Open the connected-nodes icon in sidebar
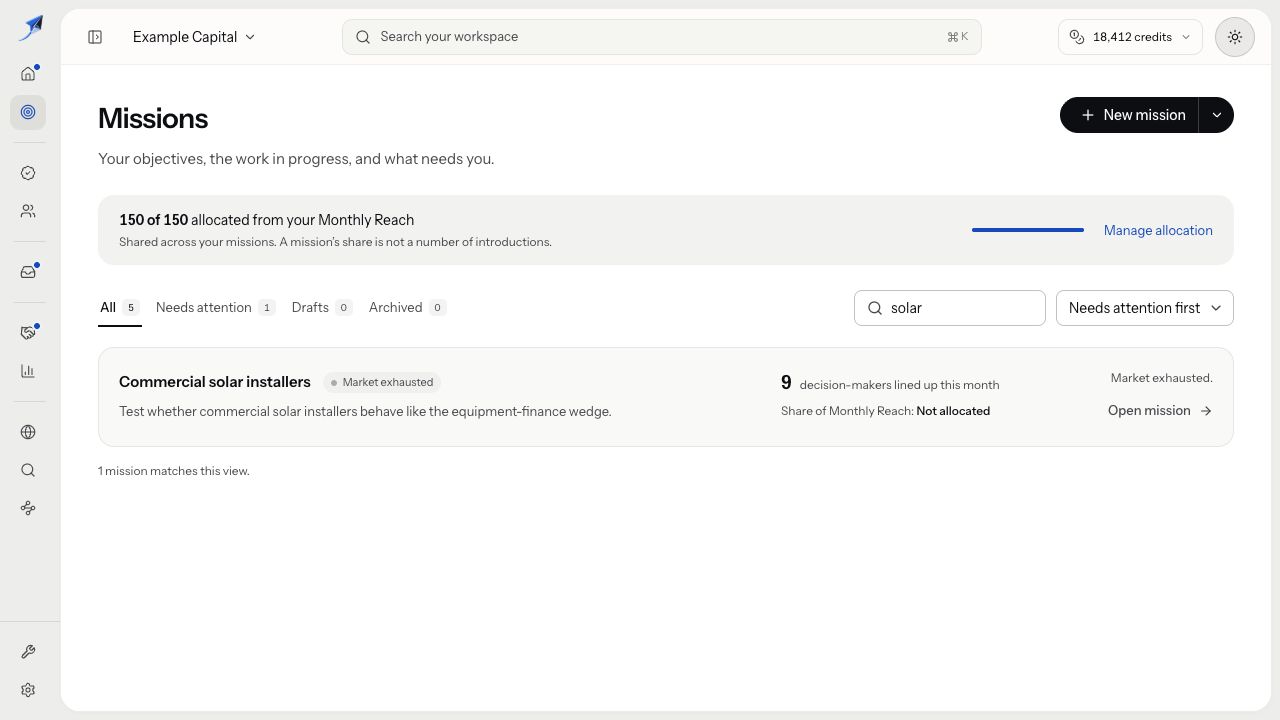This screenshot has height=720, width=1280. (x=28, y=508)
